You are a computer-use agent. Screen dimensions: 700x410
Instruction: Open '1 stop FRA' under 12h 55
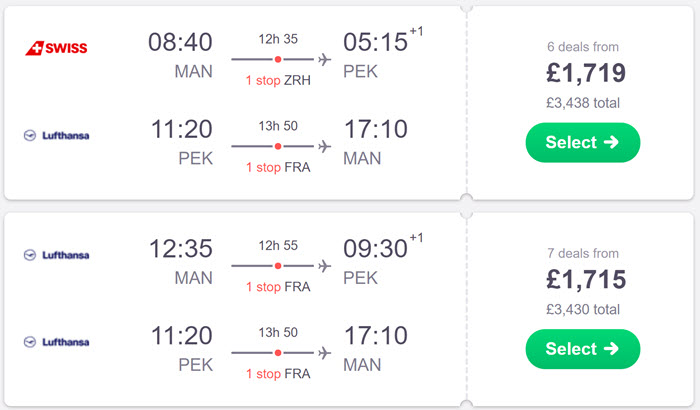coord(278,287)
